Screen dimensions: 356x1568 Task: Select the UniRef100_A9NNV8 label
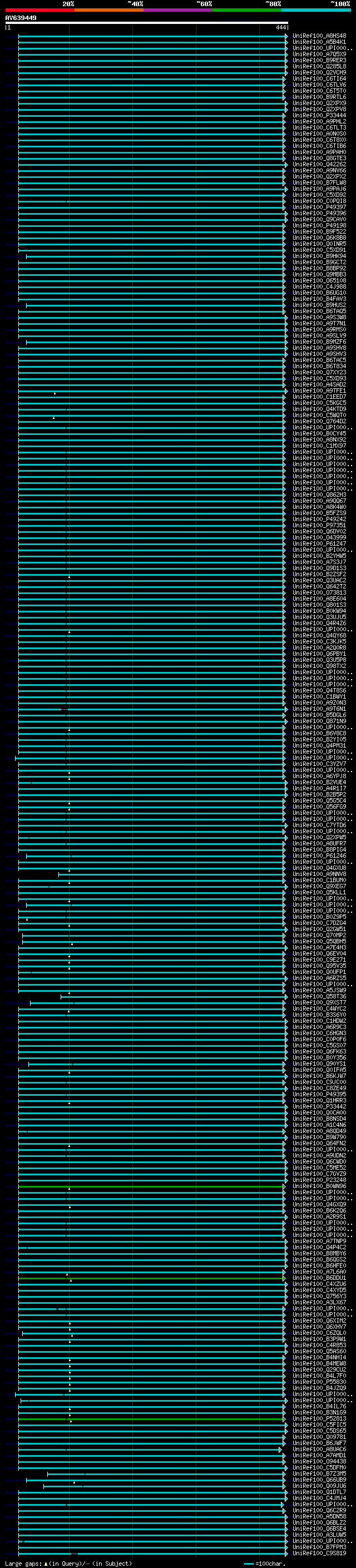(319, 874)
